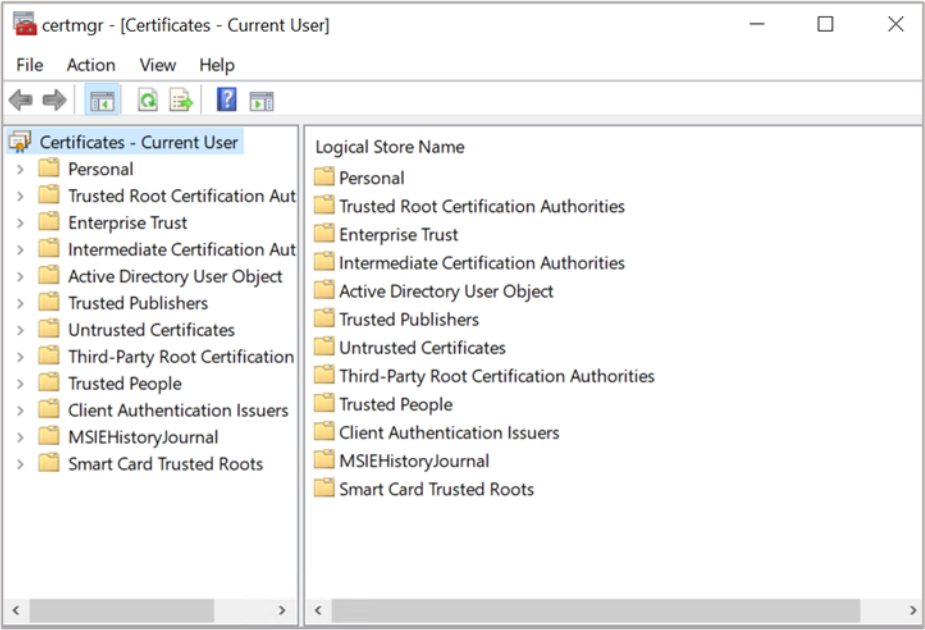The width and height of the screenshot is (925, 630).
Task: Expand the Personal store in the tree
Action: tap(20, 169)
